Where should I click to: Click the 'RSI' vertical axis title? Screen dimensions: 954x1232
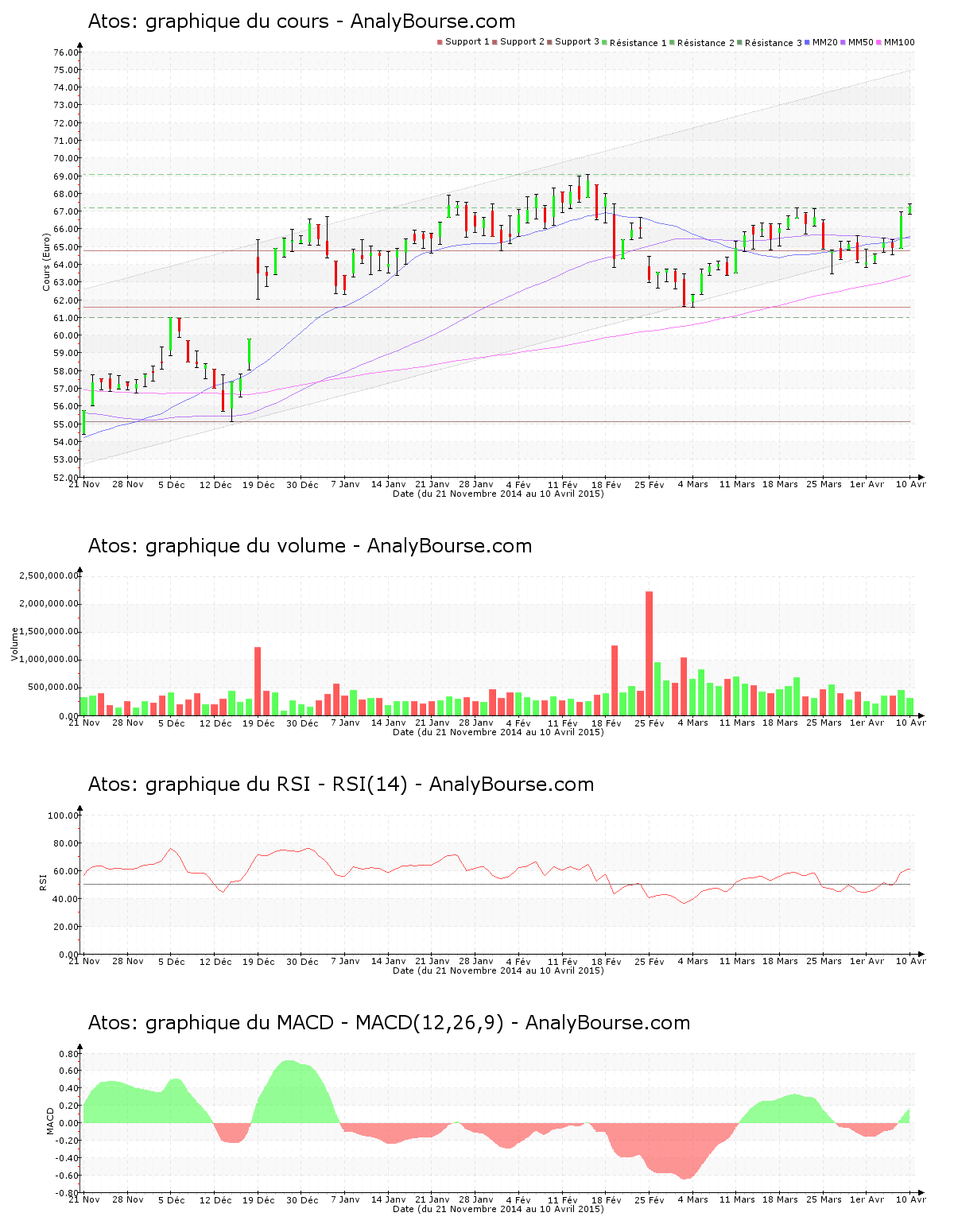tap(43, 881)
